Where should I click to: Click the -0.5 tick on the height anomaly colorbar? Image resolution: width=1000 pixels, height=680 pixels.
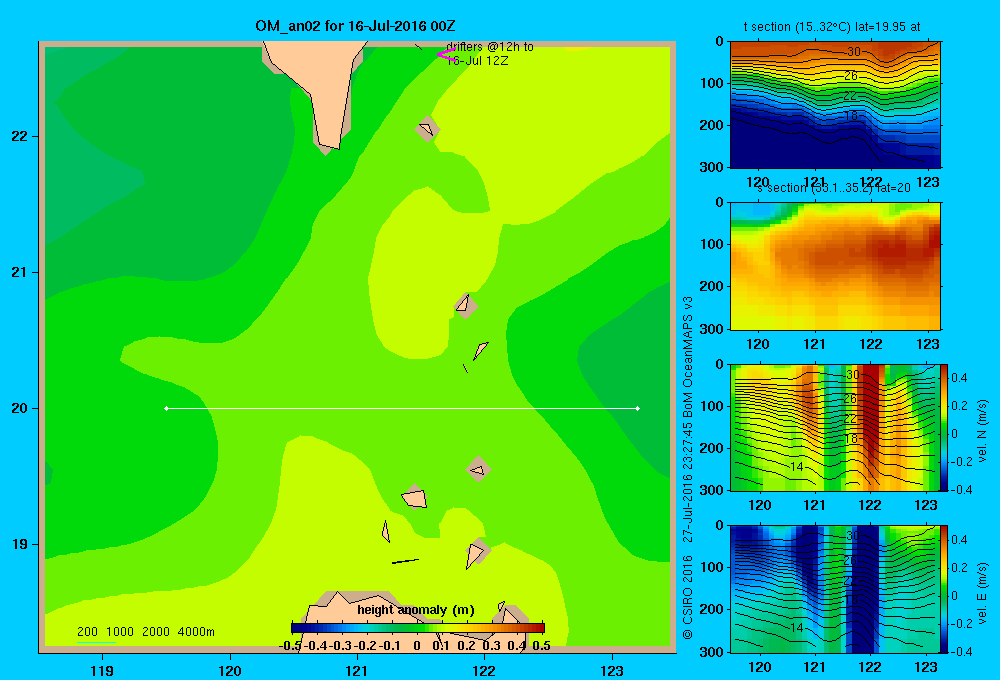[x=290, y=646]
